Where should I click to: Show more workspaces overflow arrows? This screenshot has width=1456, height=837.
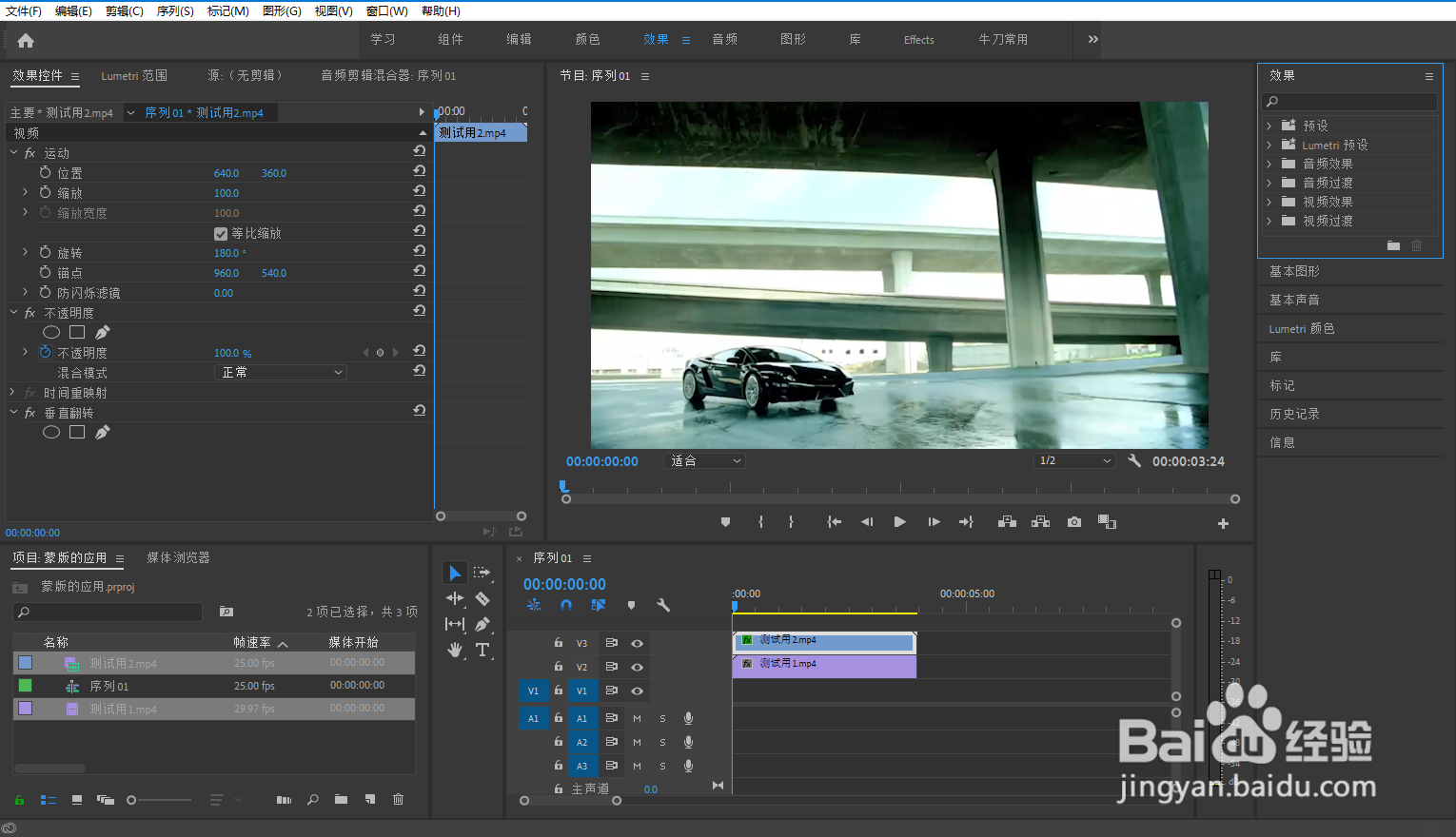coord(1092,39)
